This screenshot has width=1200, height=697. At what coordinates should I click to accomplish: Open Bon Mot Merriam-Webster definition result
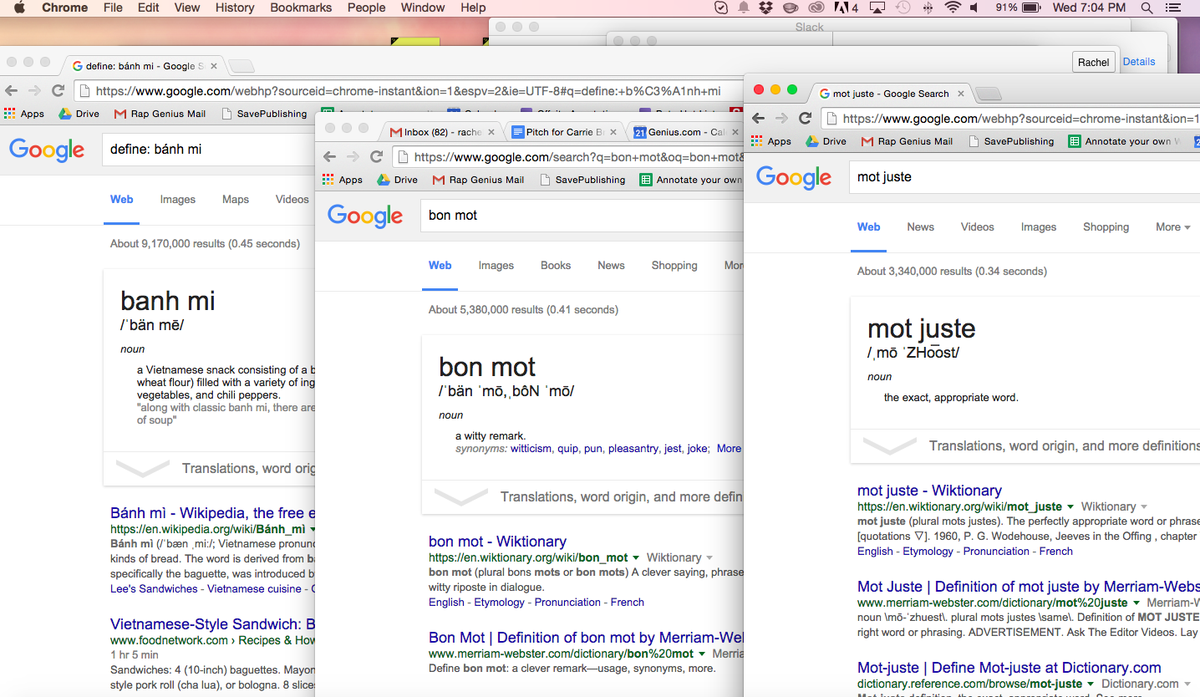pyautogui.click(x=587, y=637)
